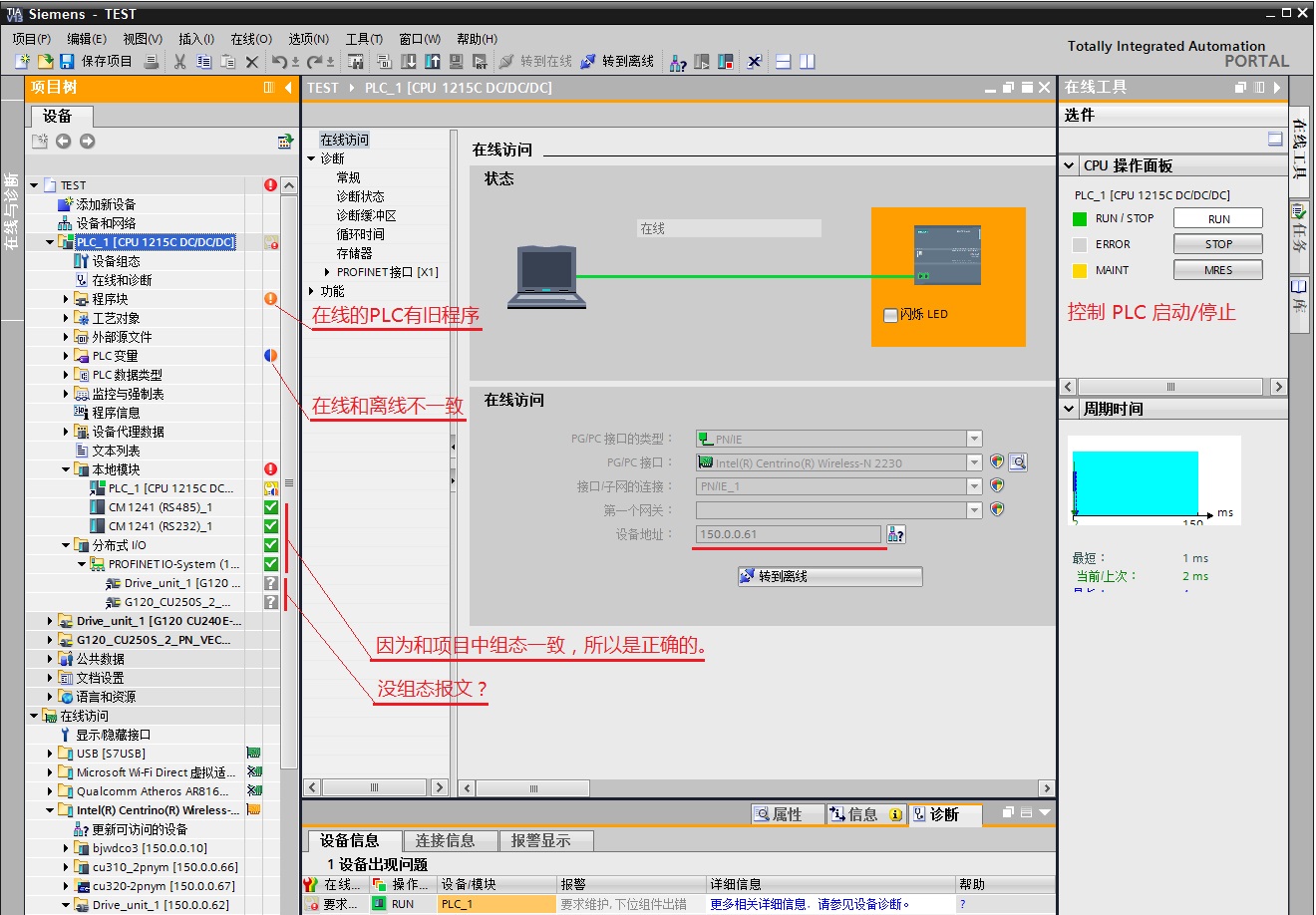Screen dimensions: 1316x915
Task: Click the STOP button on CPU panel
Action: click(1218, 244)
